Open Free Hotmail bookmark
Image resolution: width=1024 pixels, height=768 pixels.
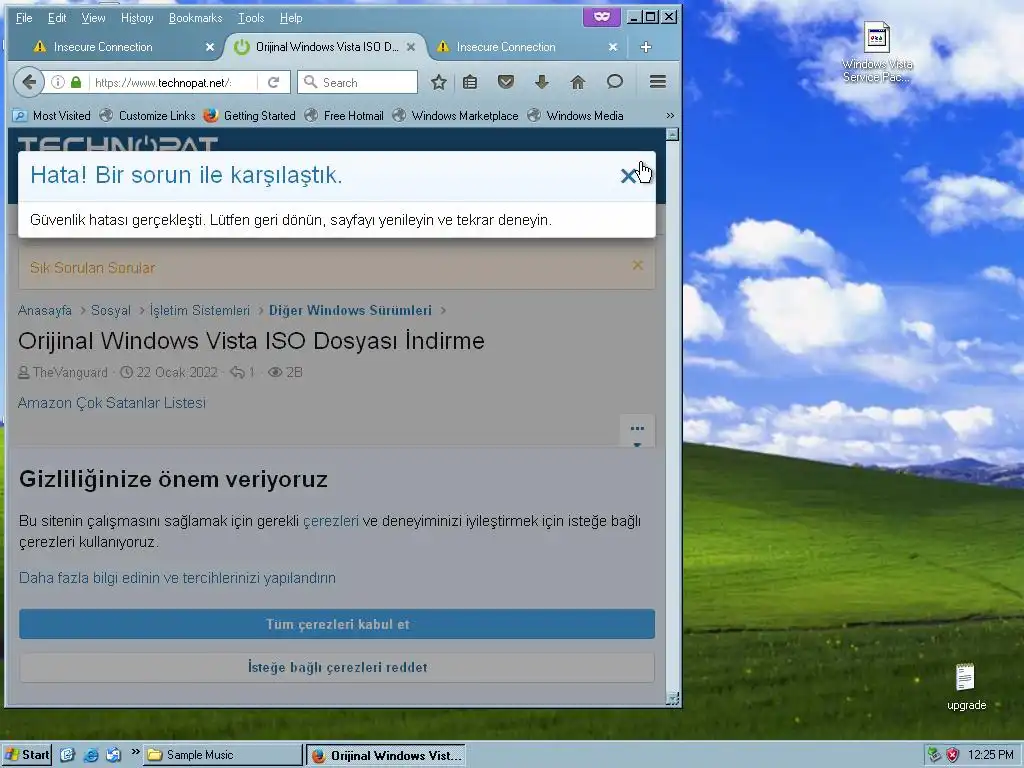[x=345, y=116]
